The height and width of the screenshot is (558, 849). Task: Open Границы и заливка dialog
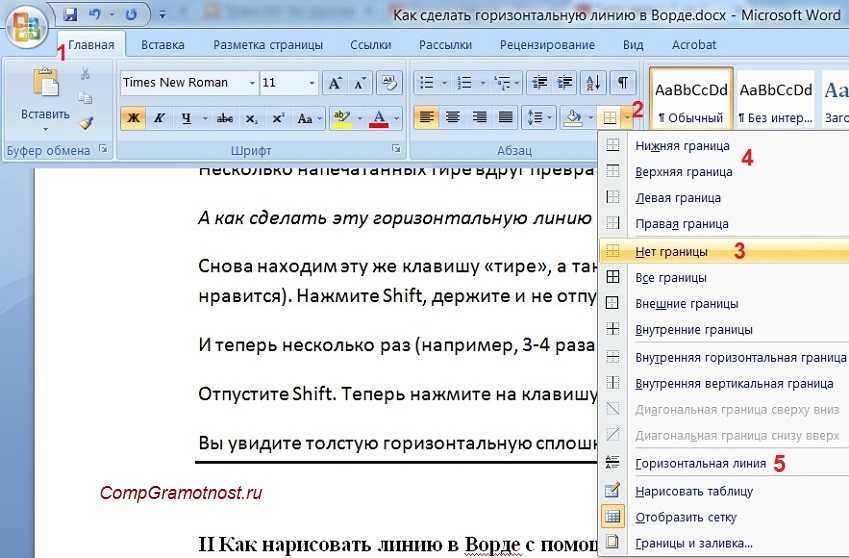tap(693, 543)
